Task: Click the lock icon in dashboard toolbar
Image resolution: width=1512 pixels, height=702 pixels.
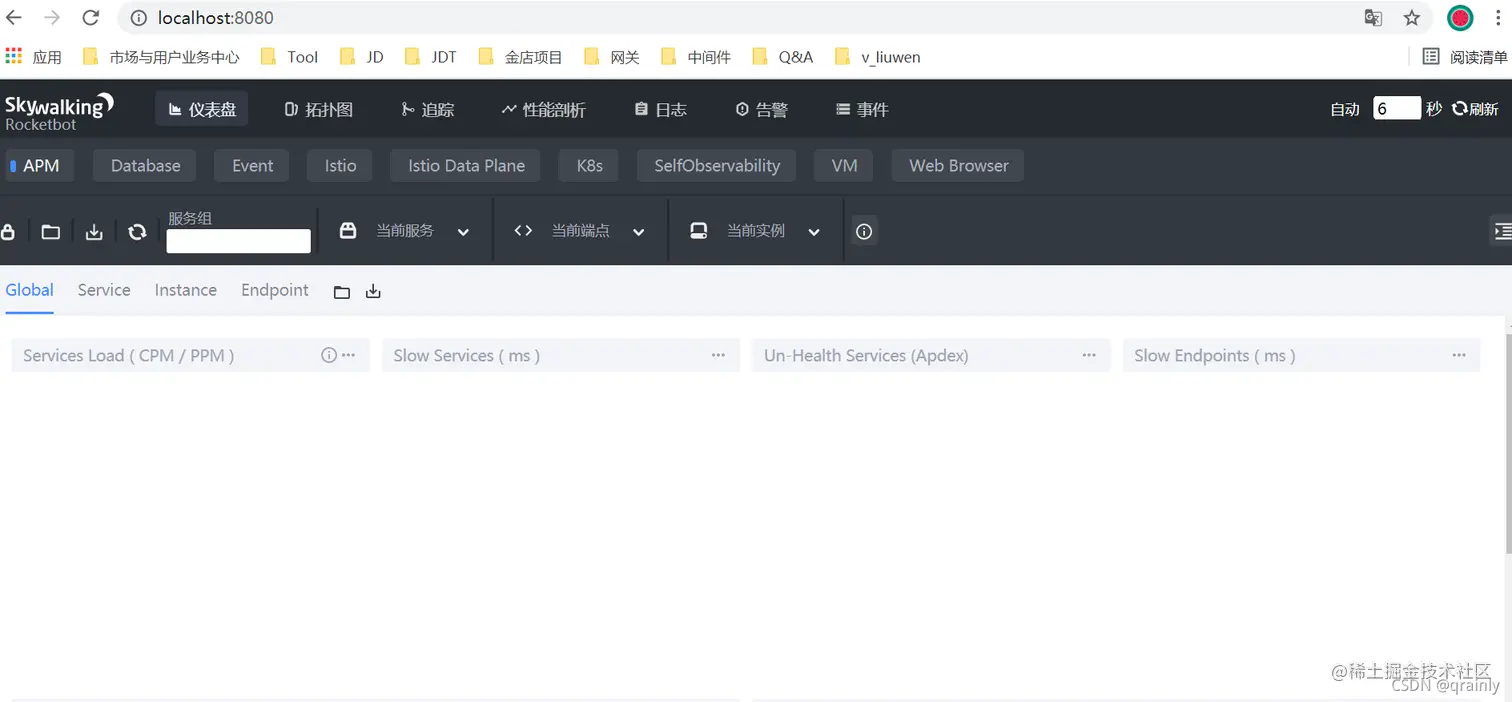Action: coord(8,232)
